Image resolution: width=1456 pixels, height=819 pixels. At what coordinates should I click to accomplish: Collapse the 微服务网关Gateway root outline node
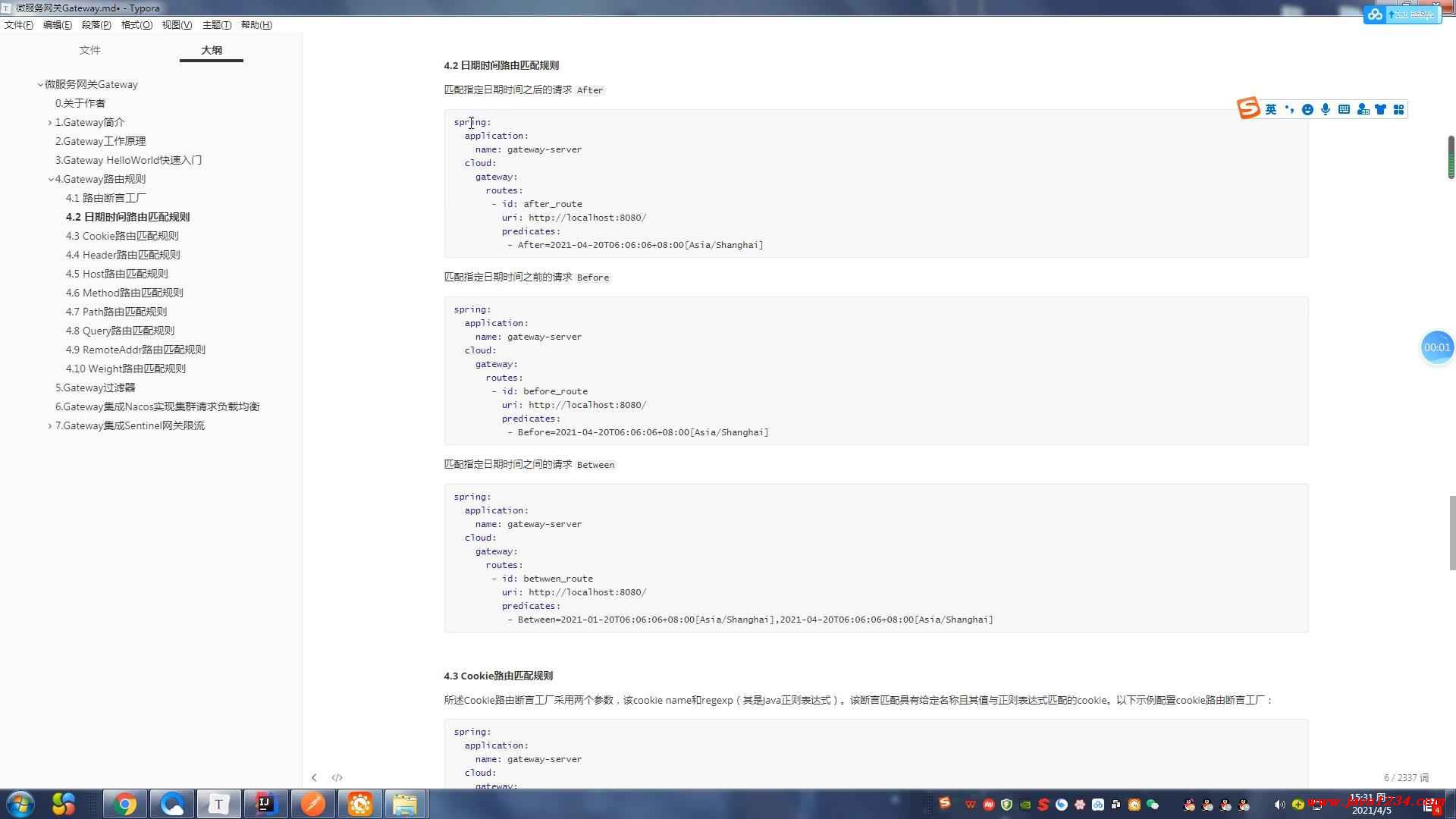[x=40, y=85]
